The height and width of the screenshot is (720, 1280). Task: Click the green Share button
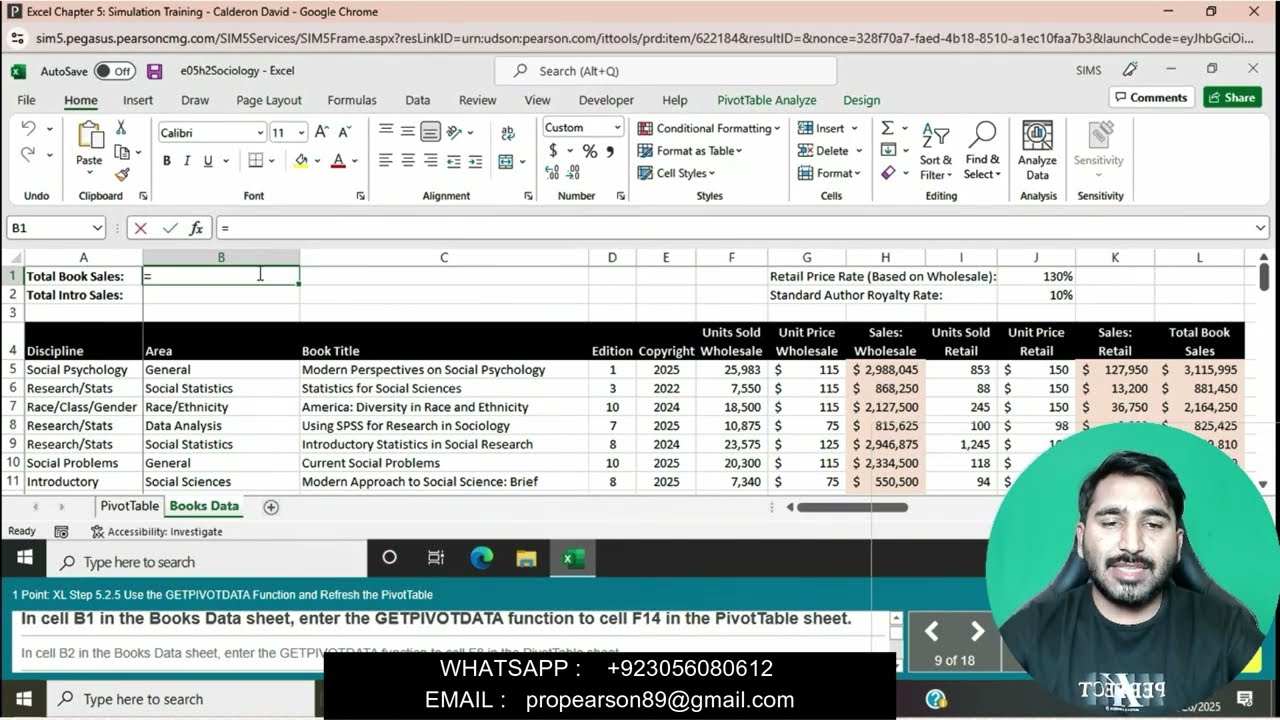[1232, 97]
